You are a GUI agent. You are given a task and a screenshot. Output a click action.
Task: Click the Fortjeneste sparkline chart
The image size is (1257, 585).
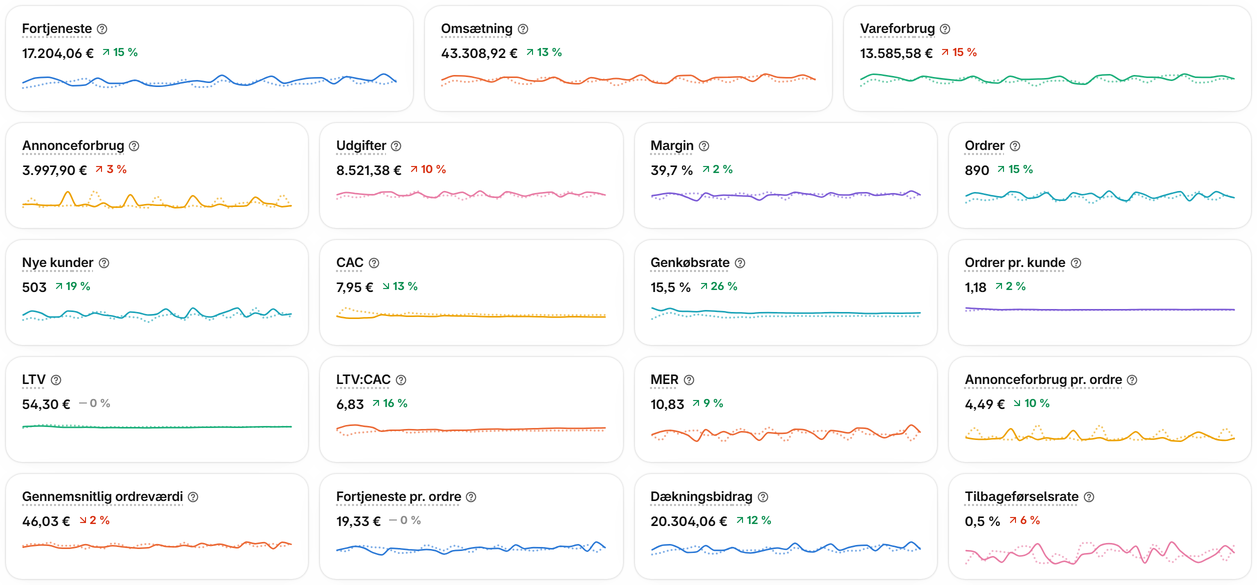[209, 81]
